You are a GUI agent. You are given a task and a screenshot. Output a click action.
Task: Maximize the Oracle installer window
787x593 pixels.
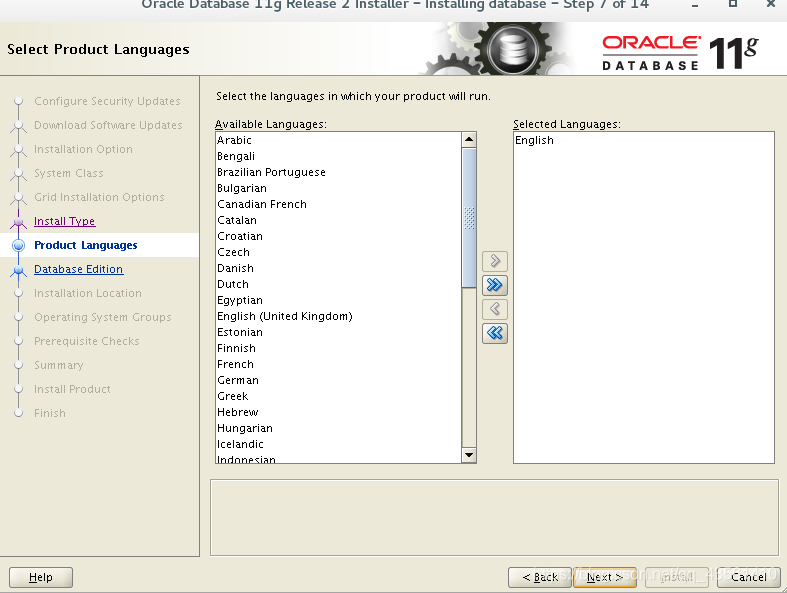pos(733,4)
